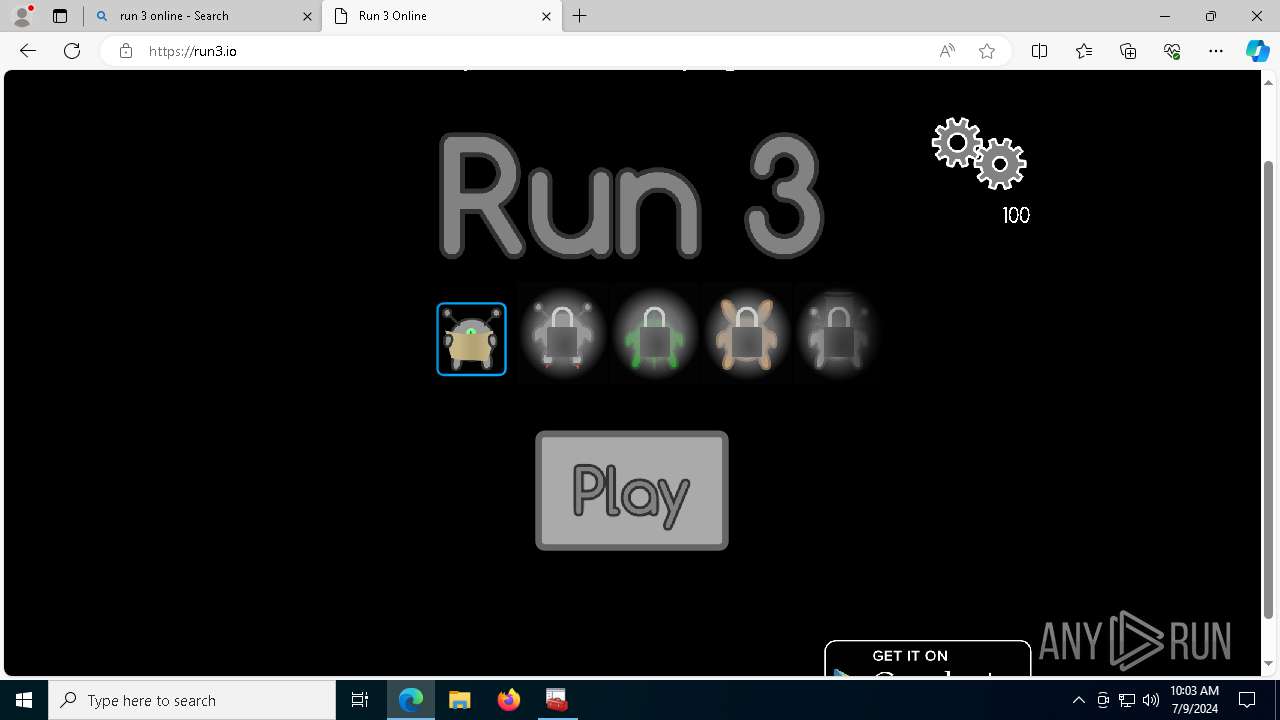
Task: Select the locked dark fifth character
Action: 838,335
